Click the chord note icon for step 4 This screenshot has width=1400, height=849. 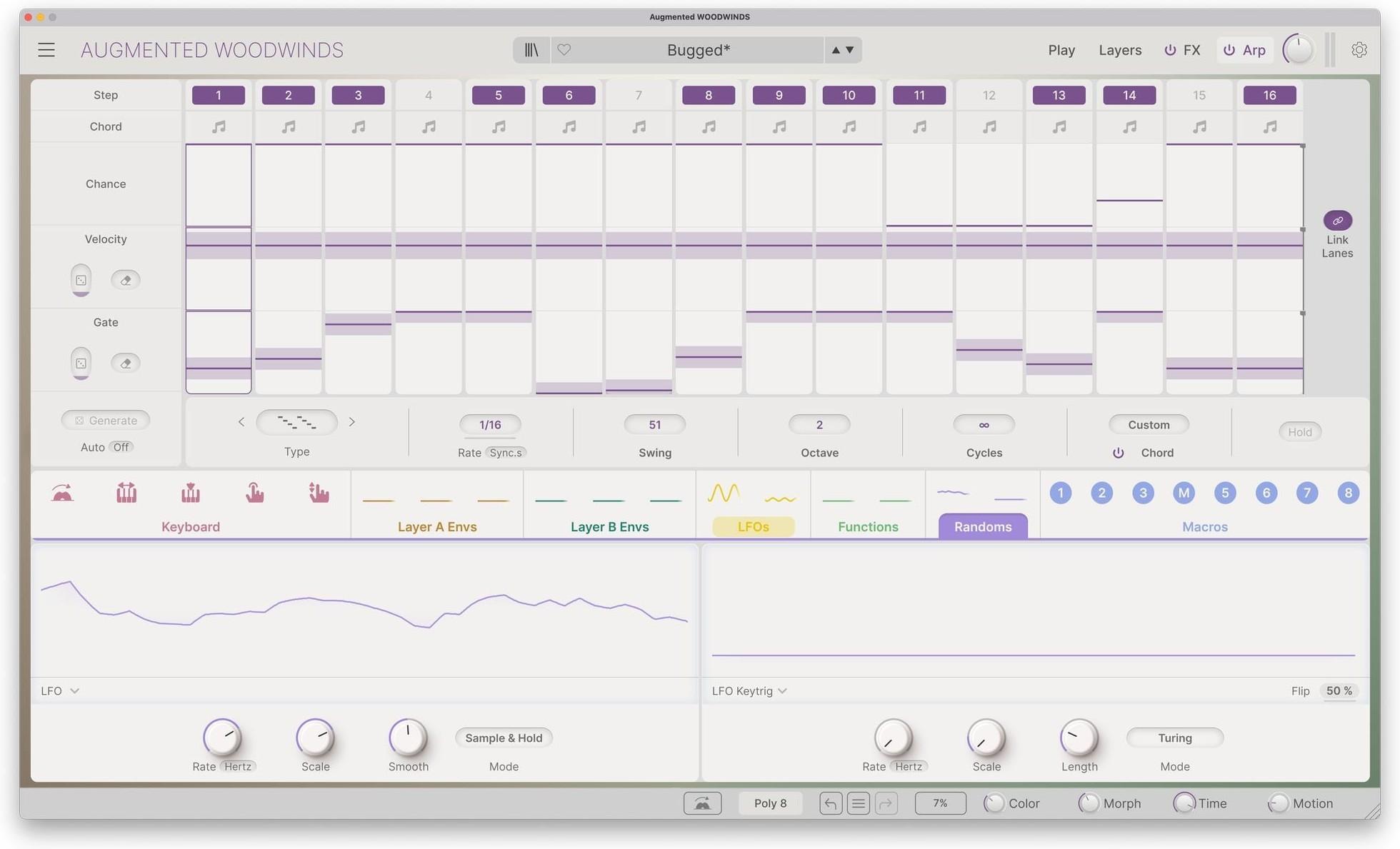(429, 126)
